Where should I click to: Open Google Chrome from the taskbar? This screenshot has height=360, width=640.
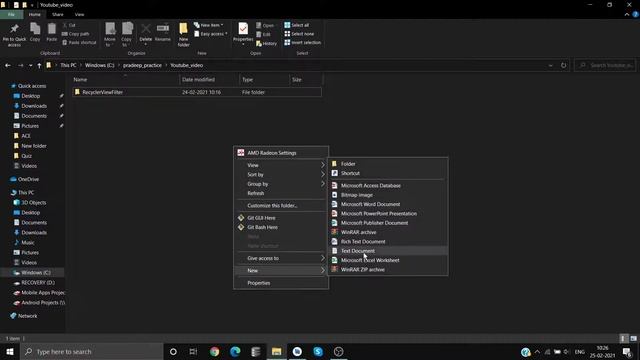(x=214, y=351)
